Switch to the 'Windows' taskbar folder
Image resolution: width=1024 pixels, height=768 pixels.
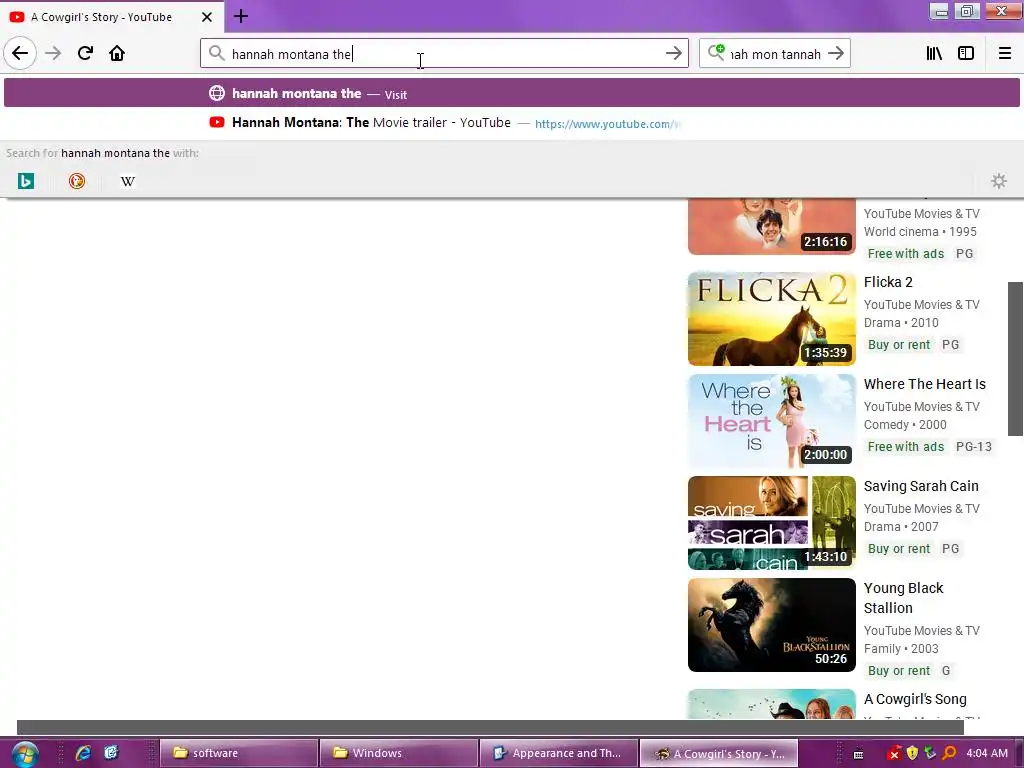click(398, 753)
